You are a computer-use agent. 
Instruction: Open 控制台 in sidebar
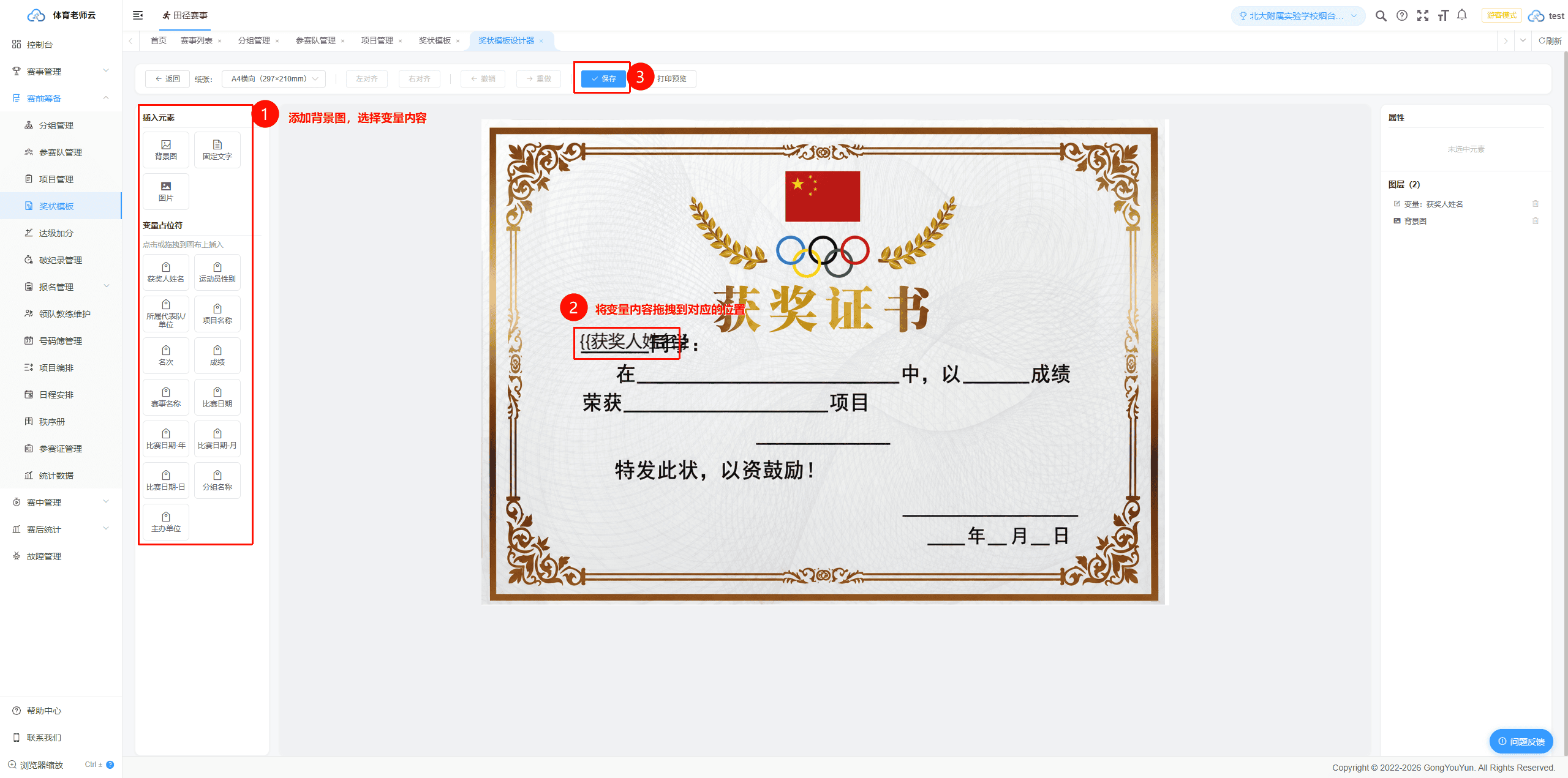point(61,45)
